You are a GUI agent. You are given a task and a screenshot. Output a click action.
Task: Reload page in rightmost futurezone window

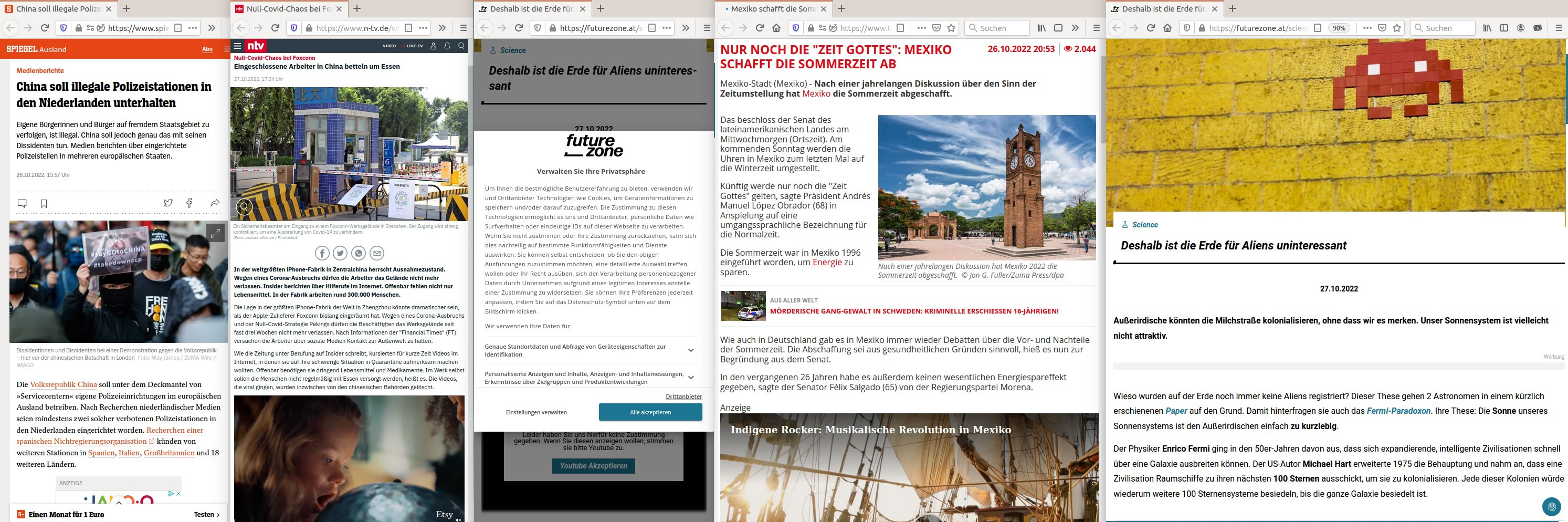click(x=1151, y=28)
